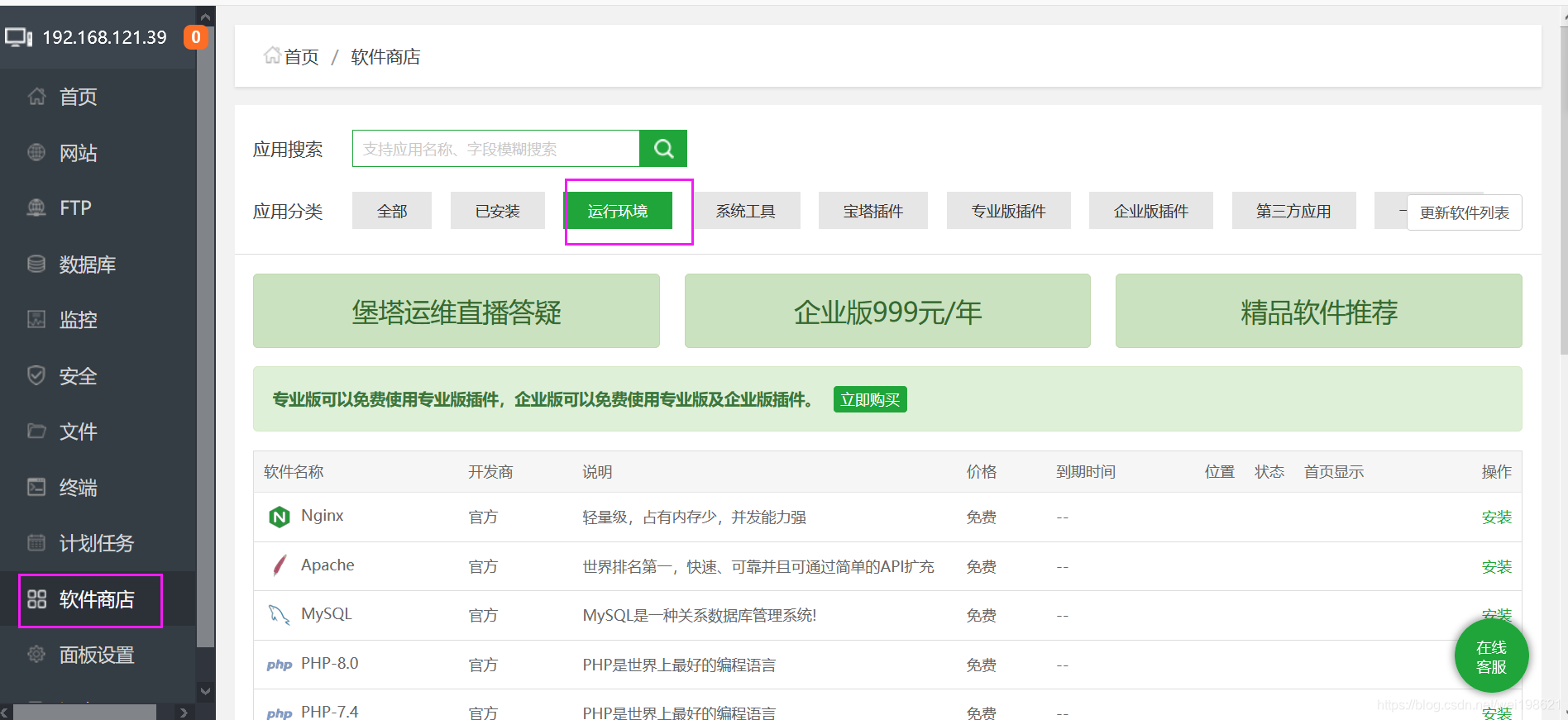Viewport: 1568px width, 720px height.
Task: Click the 到期时间 column header
Action: (x=1086, y=472)
